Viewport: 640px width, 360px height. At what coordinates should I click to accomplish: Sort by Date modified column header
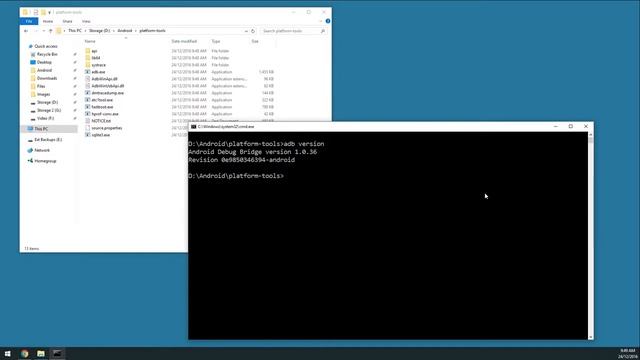pyautogui.click(x=184, y=41)
